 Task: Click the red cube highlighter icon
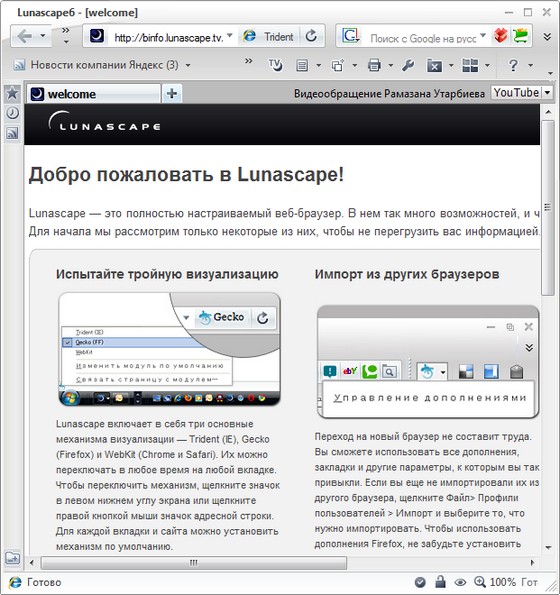[500, 36]
